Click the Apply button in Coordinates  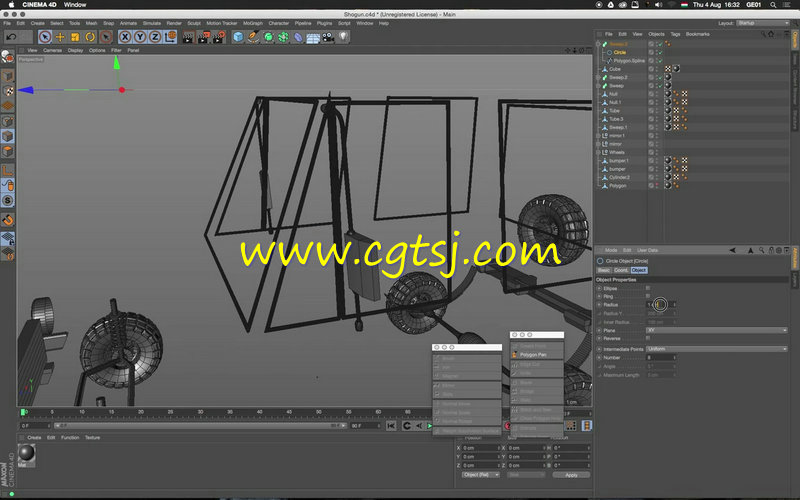click(571, 475)
